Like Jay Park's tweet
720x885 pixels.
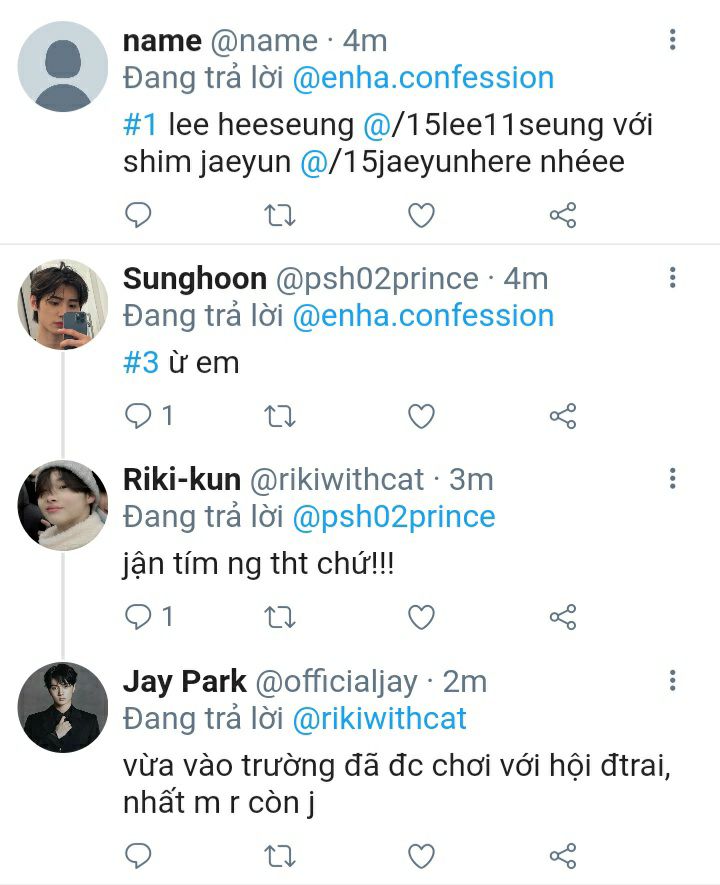pos(422,856)
